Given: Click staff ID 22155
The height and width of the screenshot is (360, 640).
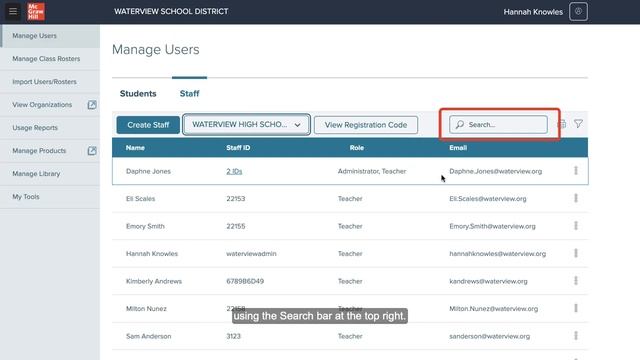Looking at the screenshot, I should 236,226.
